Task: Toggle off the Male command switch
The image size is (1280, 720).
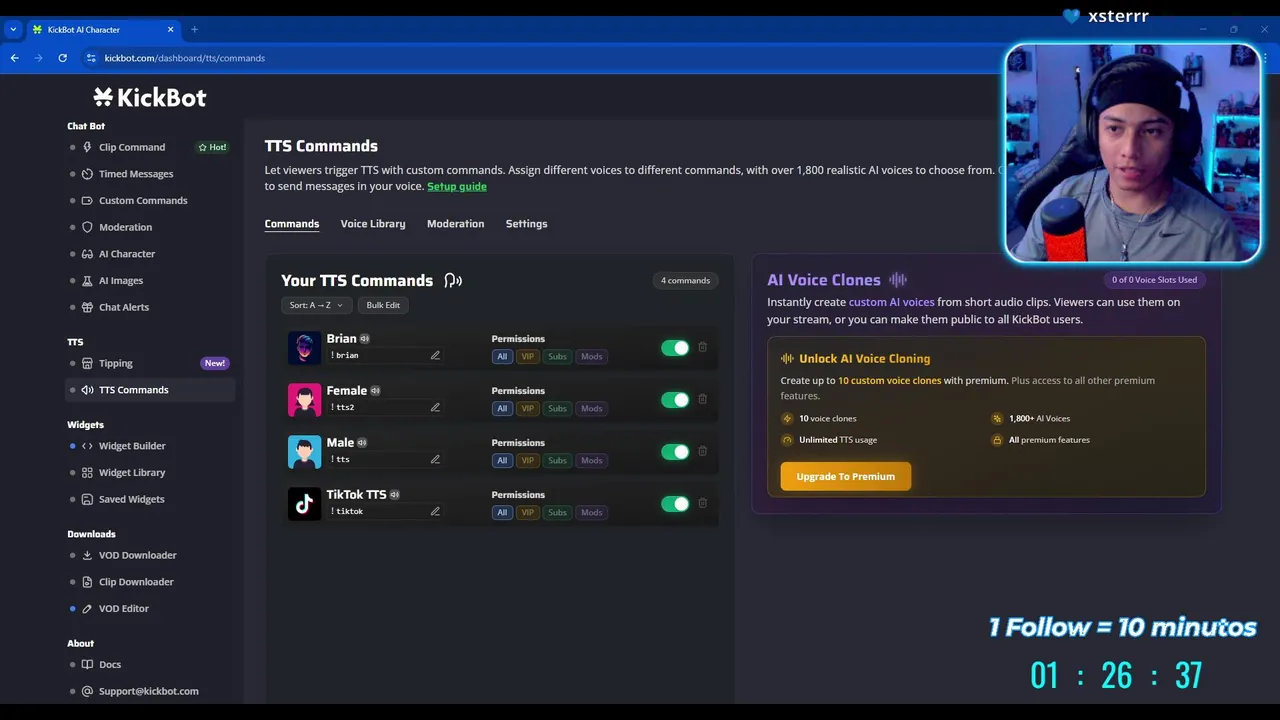Action: 675,452
